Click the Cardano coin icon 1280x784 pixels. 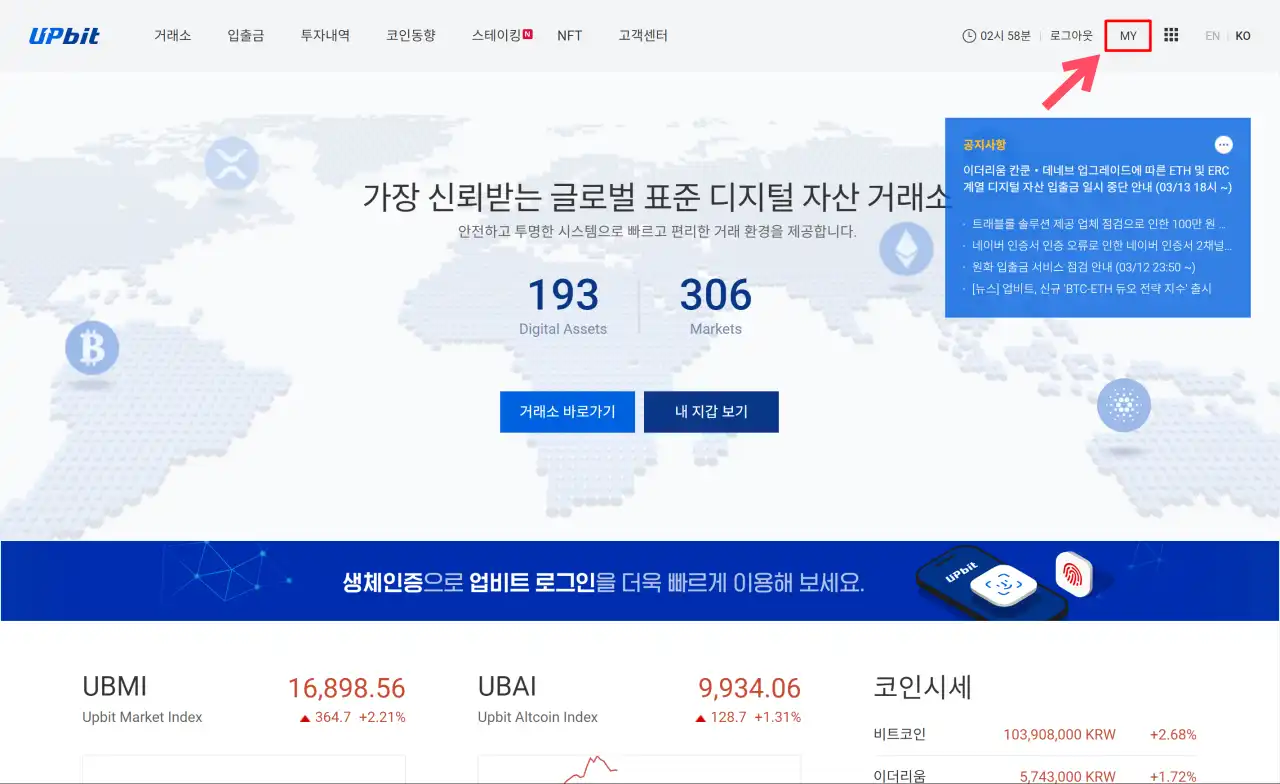click(1124, 405)
